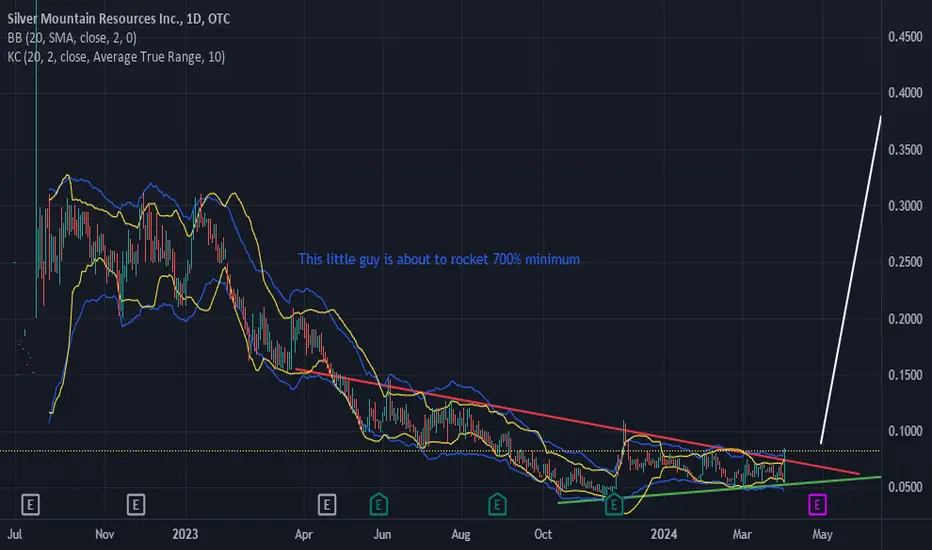Click the 0.0500 price axis label

pyautogui.click(x=905, y=487)
